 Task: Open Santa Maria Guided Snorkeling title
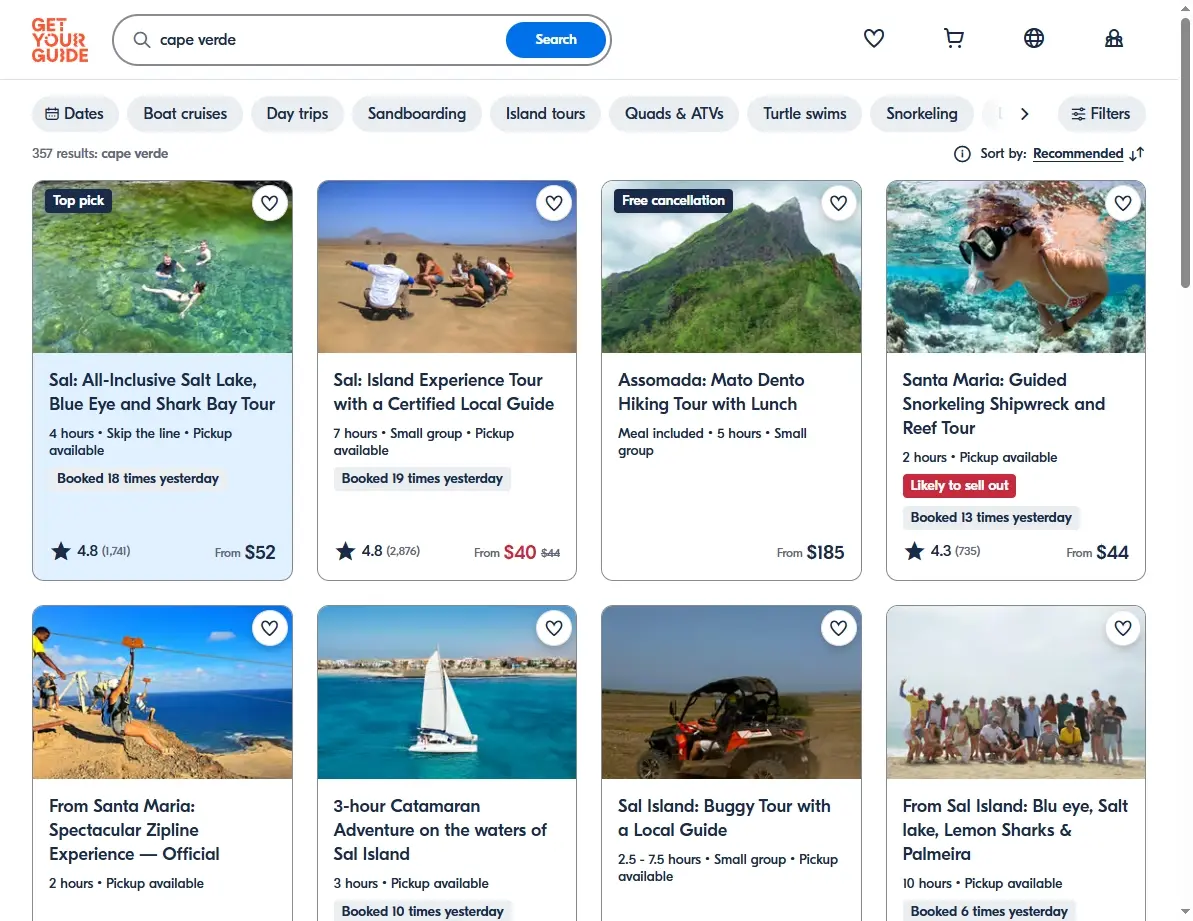[1004, 404]
